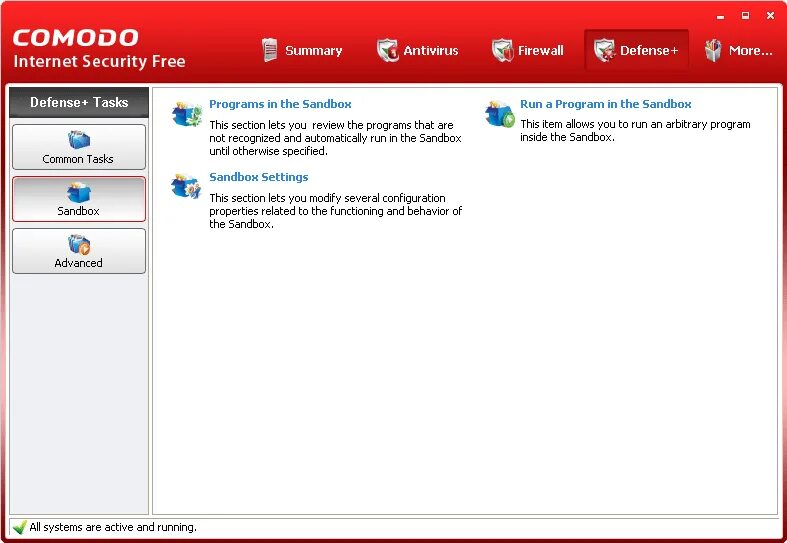The width and height of the screenshot is (787, 543).
Task: Click the Internet Security Free title text
Action: [99, 61]
